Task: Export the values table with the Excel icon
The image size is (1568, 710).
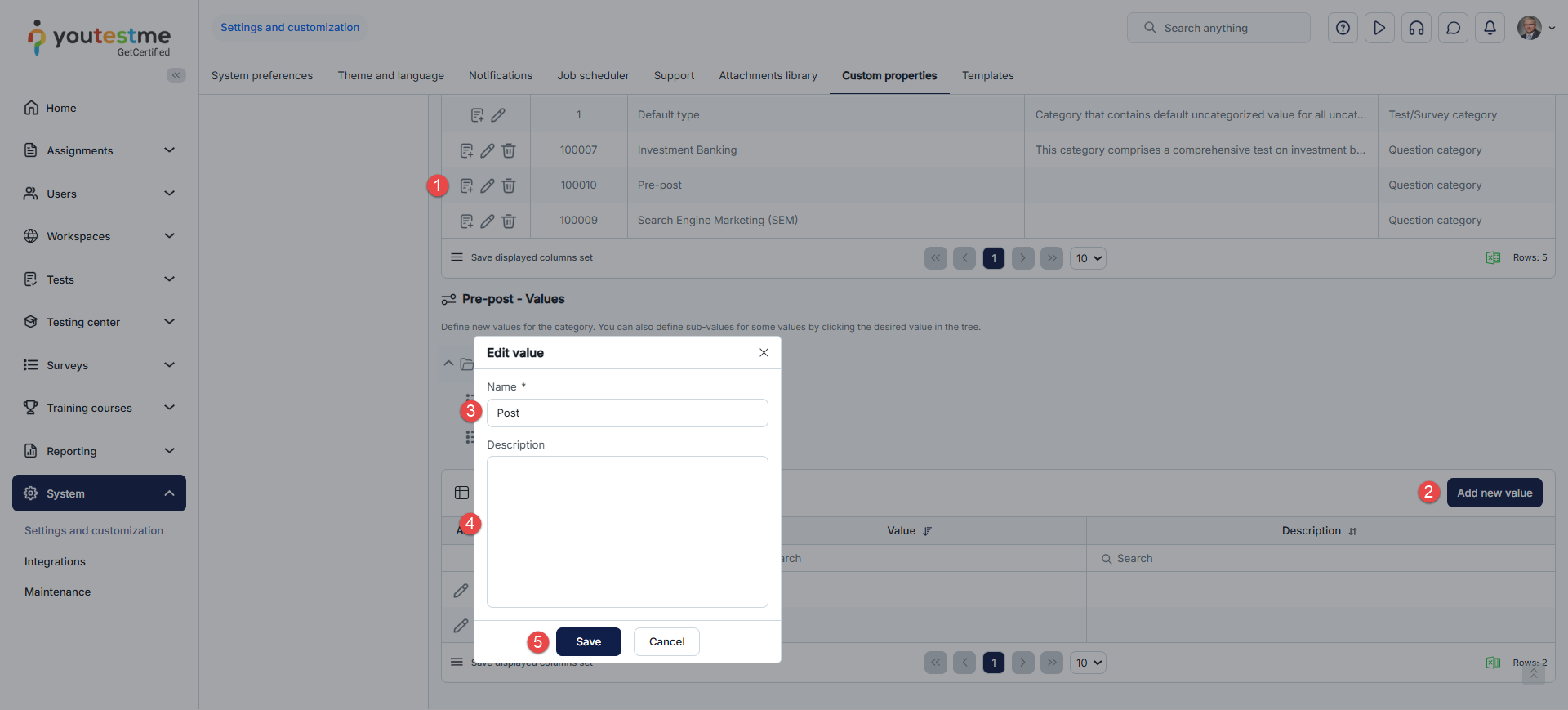Action: point(1493,663)
